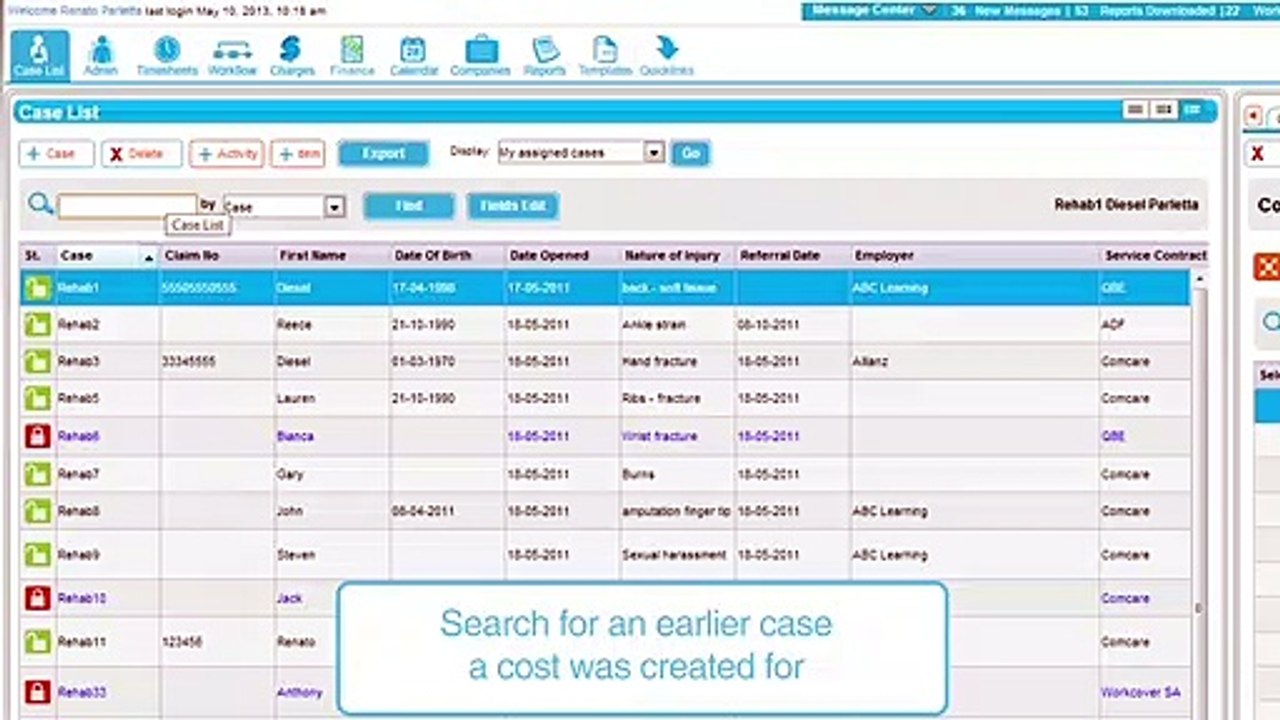
Task: Click the green status icon for Rehab8
Action: click(37, 511)
